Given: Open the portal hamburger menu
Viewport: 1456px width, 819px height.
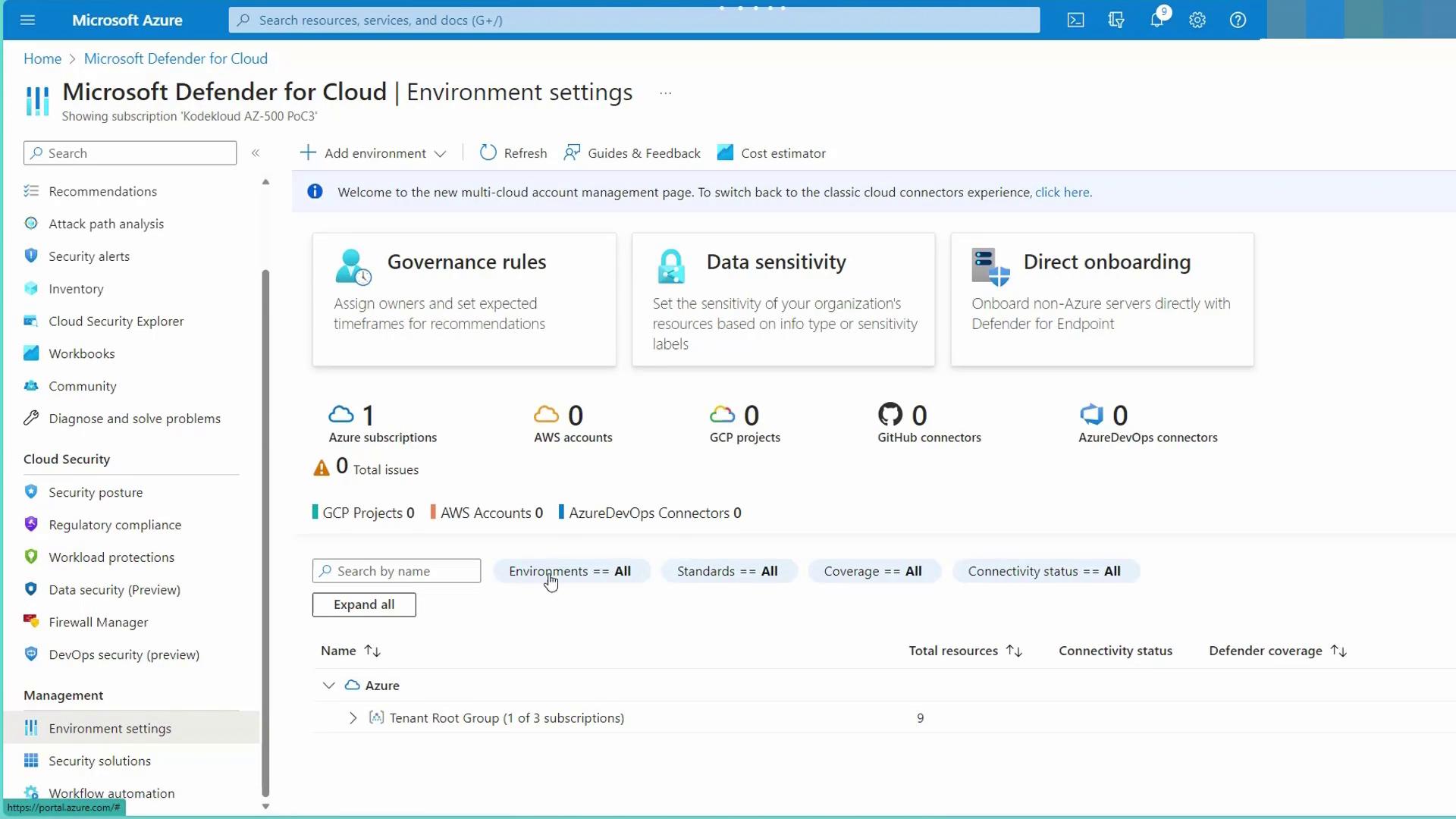Looking at the screenshot, I should pos(28,20).
